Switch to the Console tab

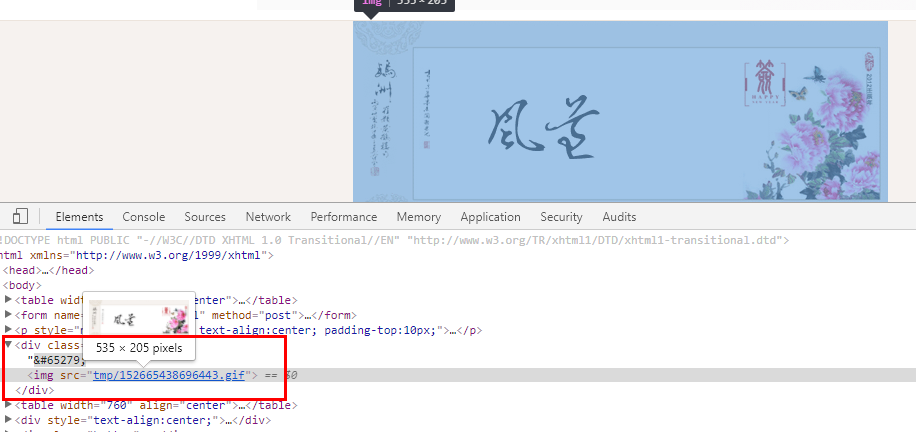coord(144,217)
